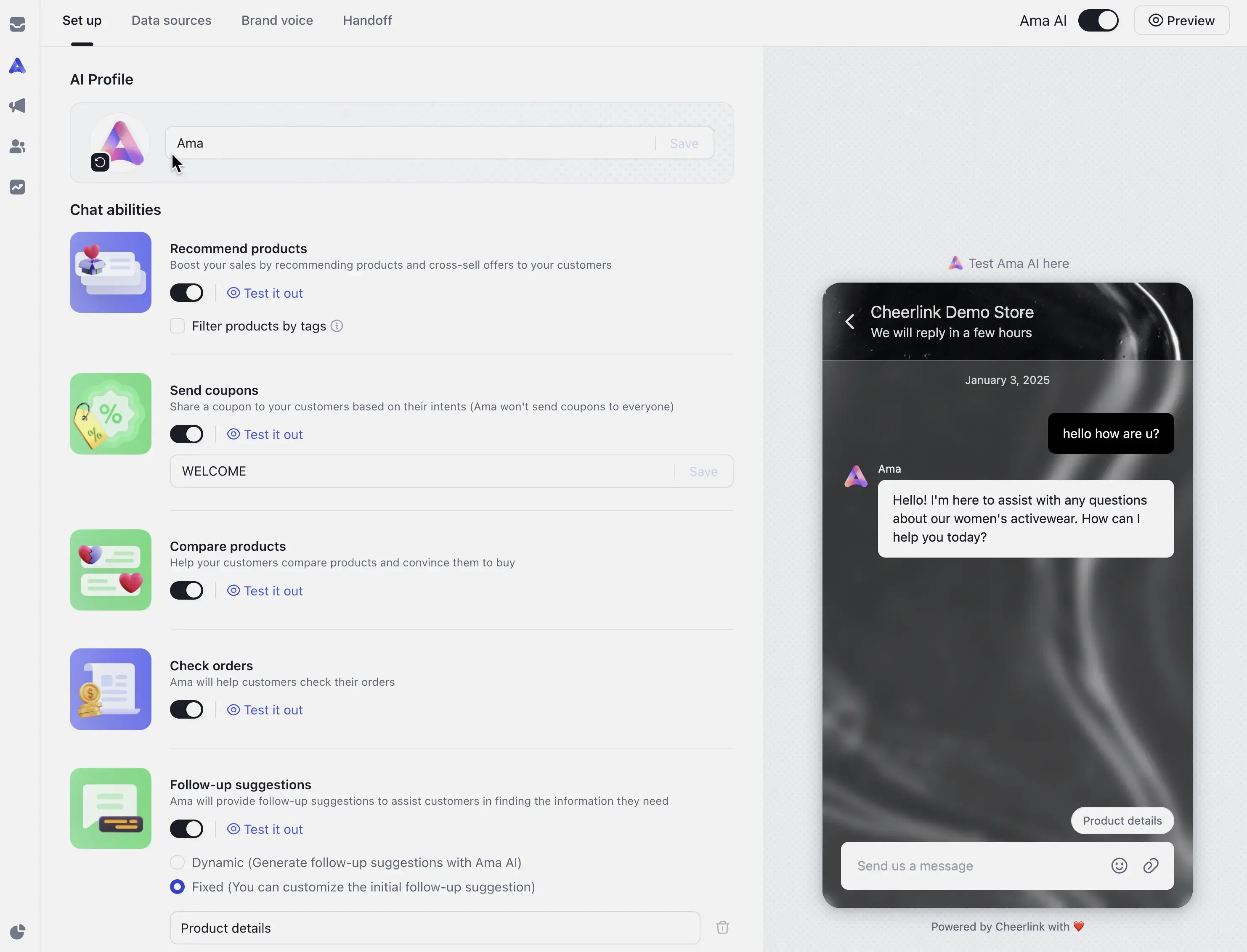
Task: Click the pie chart icon at sidebar bottom
Action: 18,931
